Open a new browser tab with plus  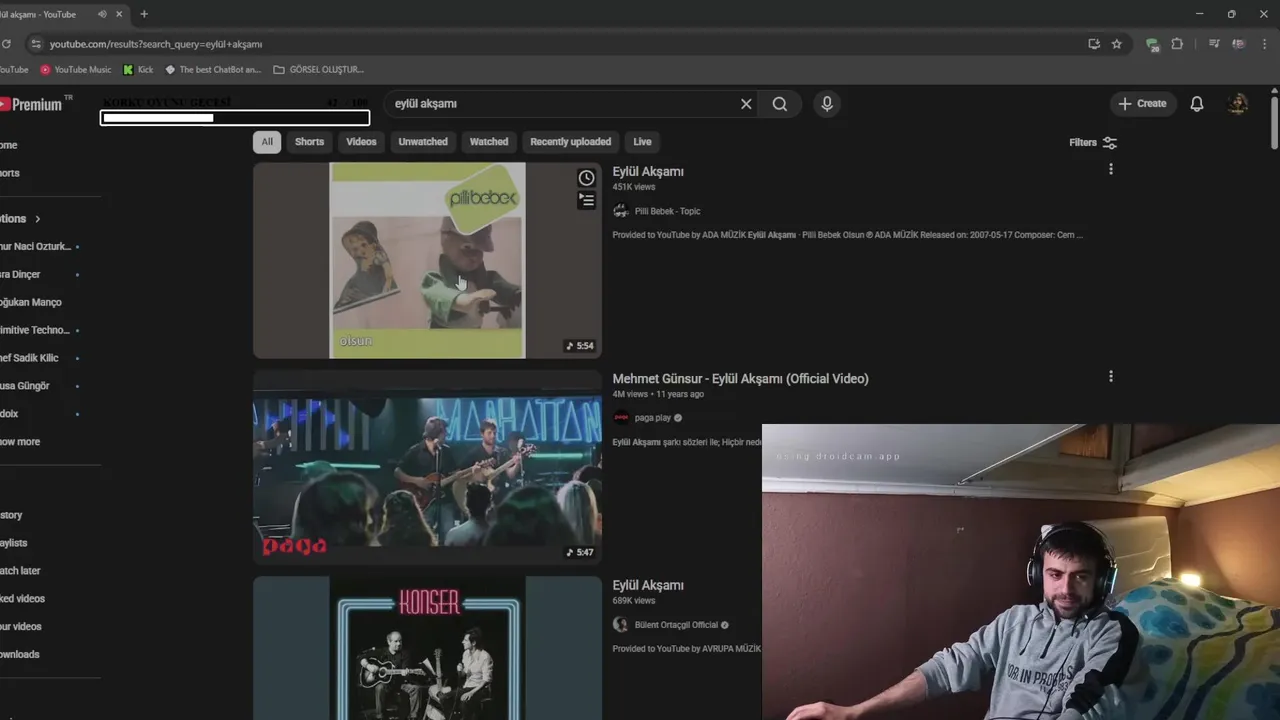pos(144,14)
